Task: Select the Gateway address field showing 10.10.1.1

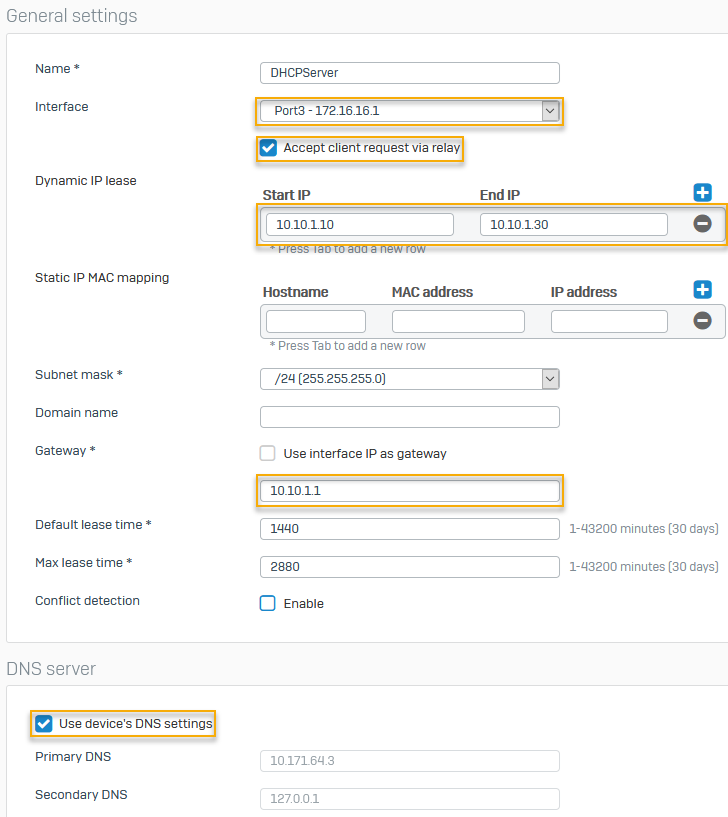Action: 409,490
